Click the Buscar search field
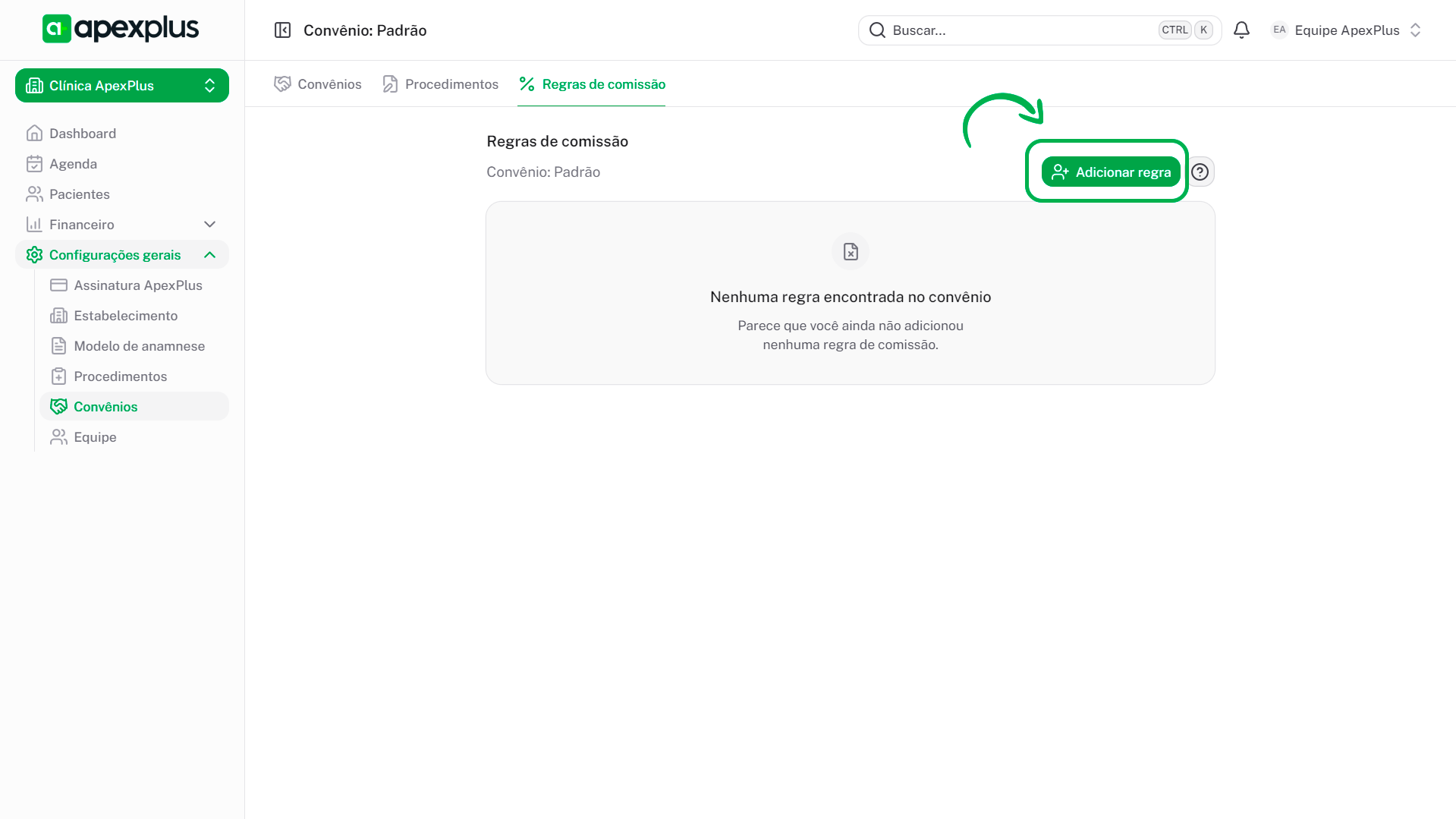Screen dimensions: 1456x819 (1017, 30)
